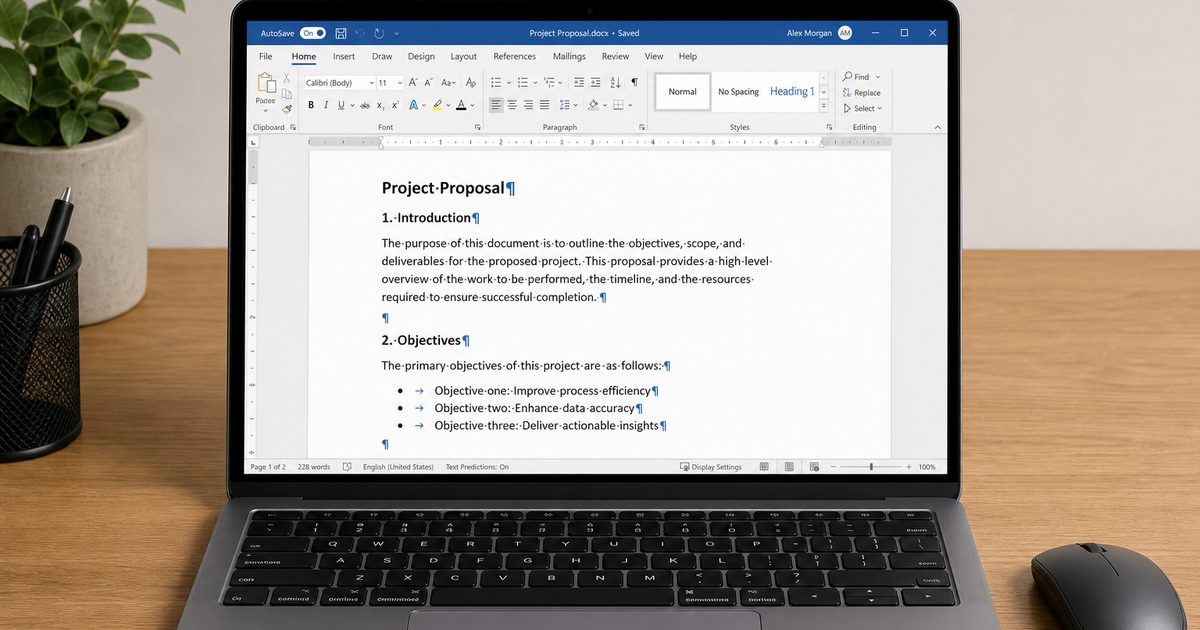Screen dimensions: 1200x630
Task: Click the numbered list icon
Action: point(522,82)
